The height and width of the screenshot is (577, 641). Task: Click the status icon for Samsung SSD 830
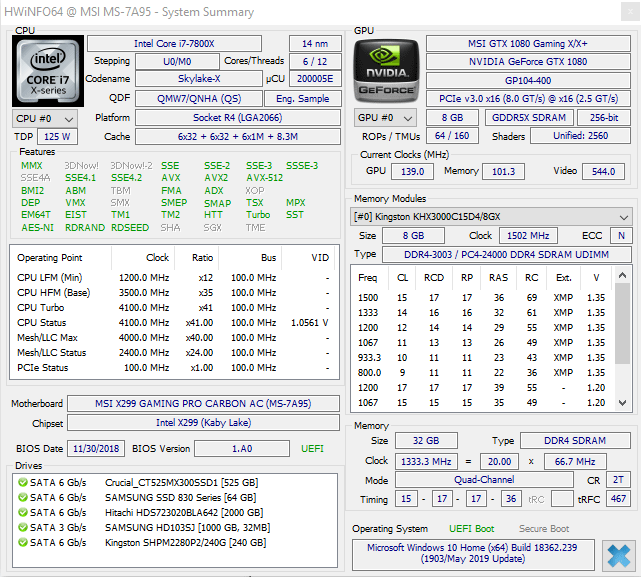coord(23,498)
